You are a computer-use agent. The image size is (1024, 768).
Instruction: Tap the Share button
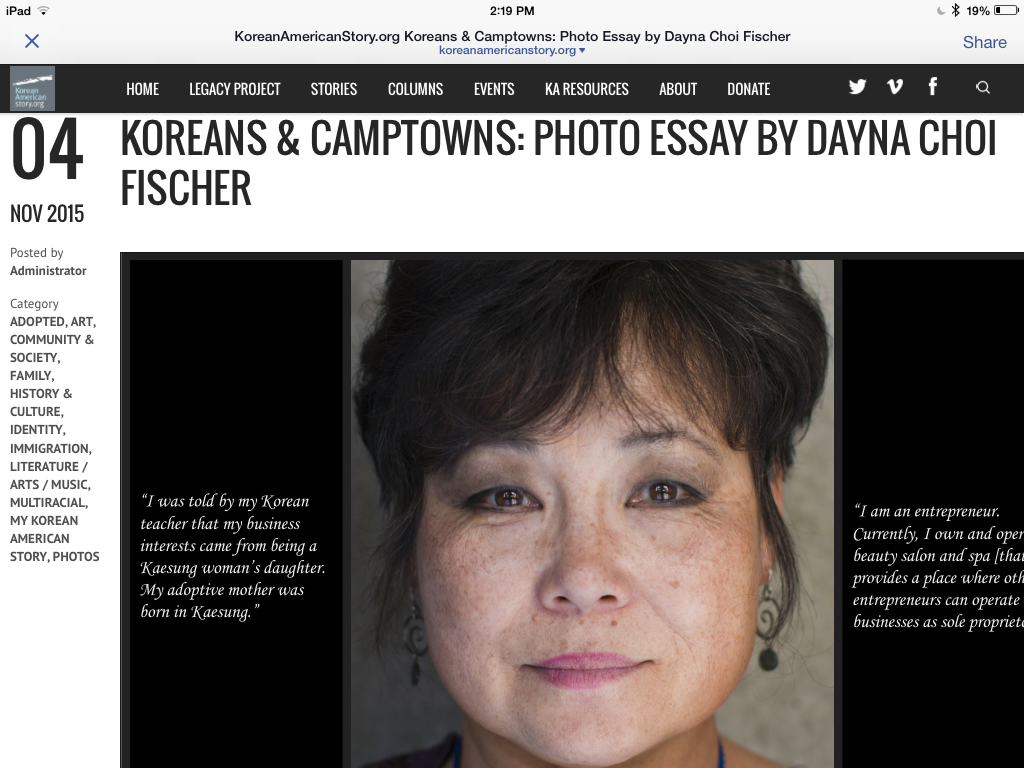coord(984,42)
